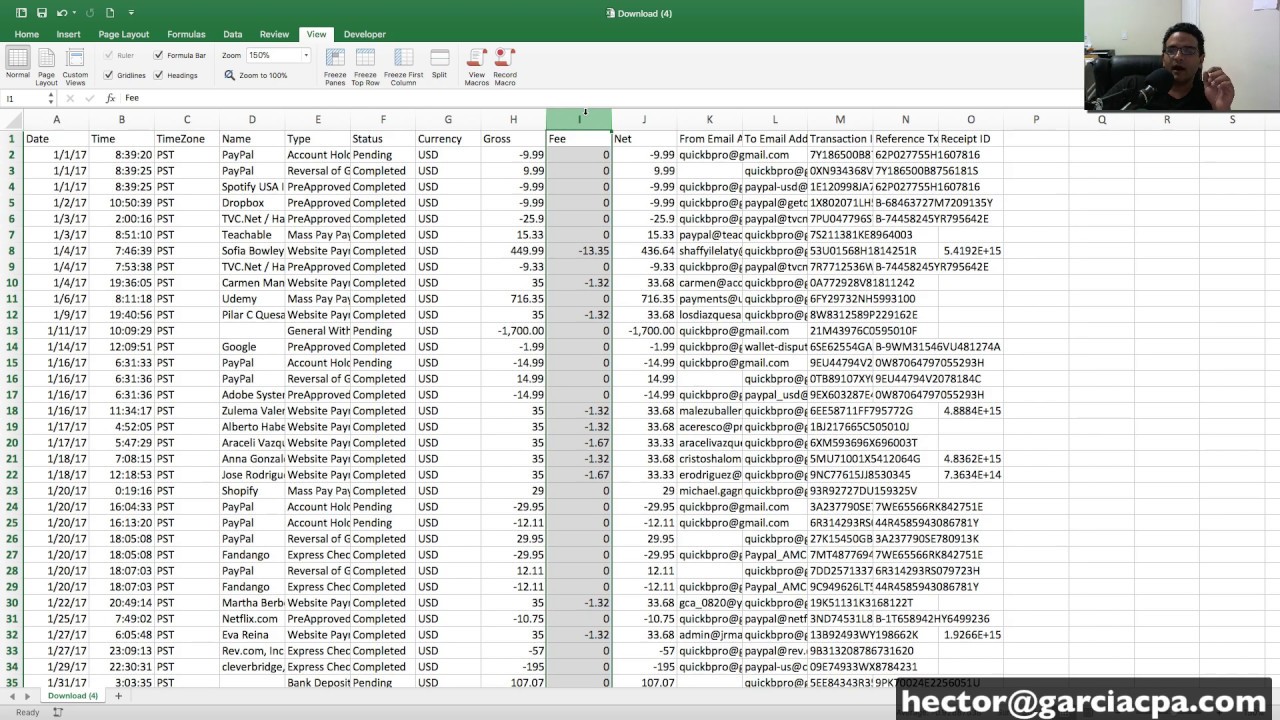
Task: Select the Download (4) sheet tab
Action: (73, 696)
